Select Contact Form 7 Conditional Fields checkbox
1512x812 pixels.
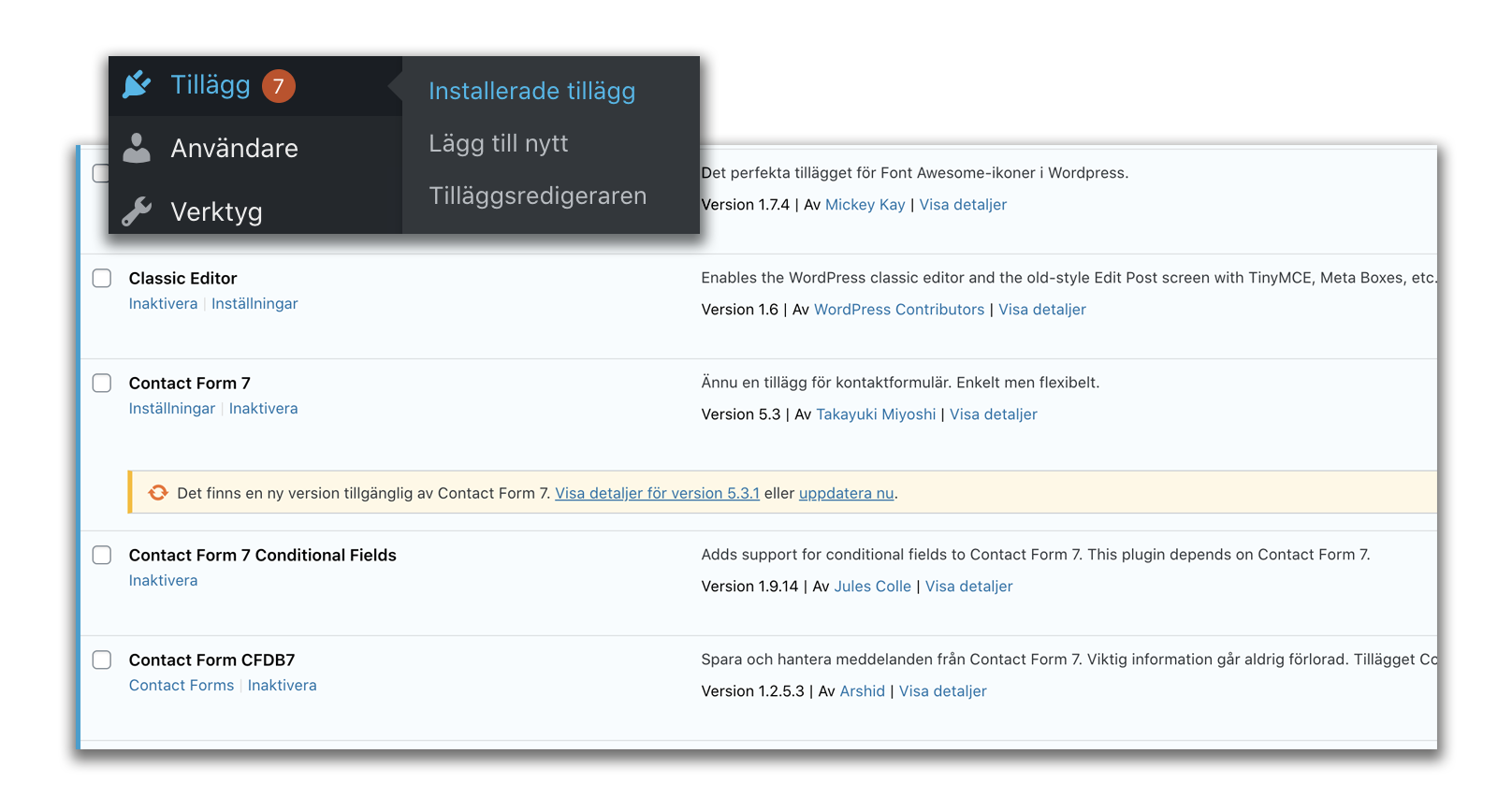click(x=102, y=555)
